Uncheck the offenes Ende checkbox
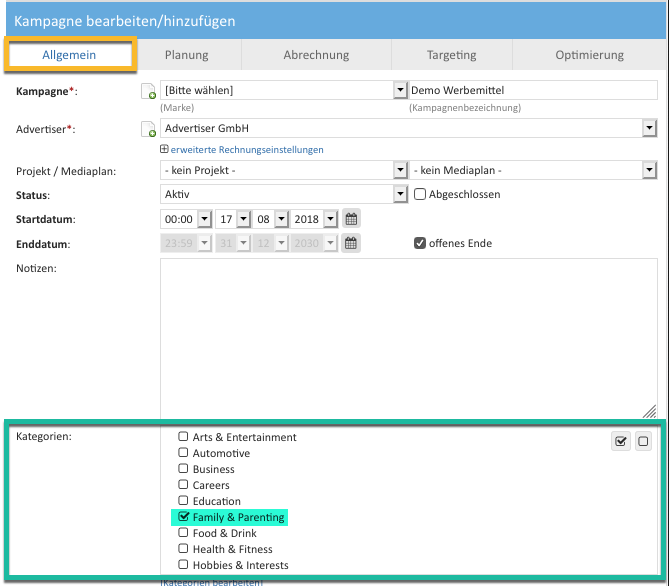The width and height of the screenshot is (669, 587). coord(420,243)
